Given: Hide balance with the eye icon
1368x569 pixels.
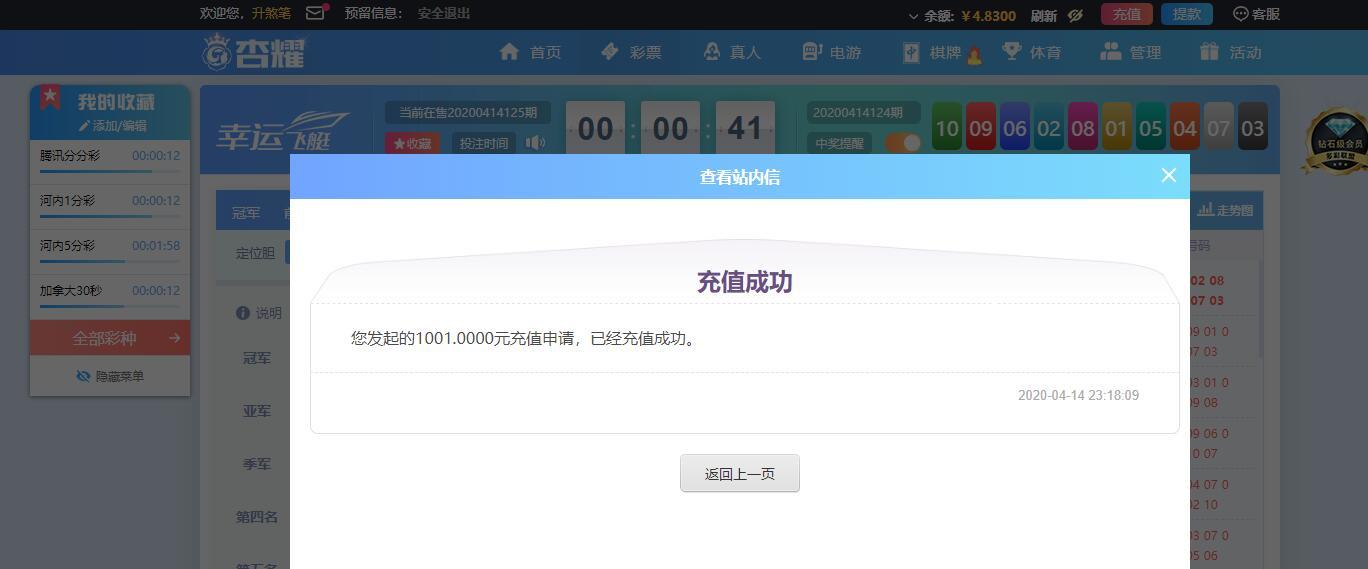Looking at the screenshot, I should coord(1076,15).
